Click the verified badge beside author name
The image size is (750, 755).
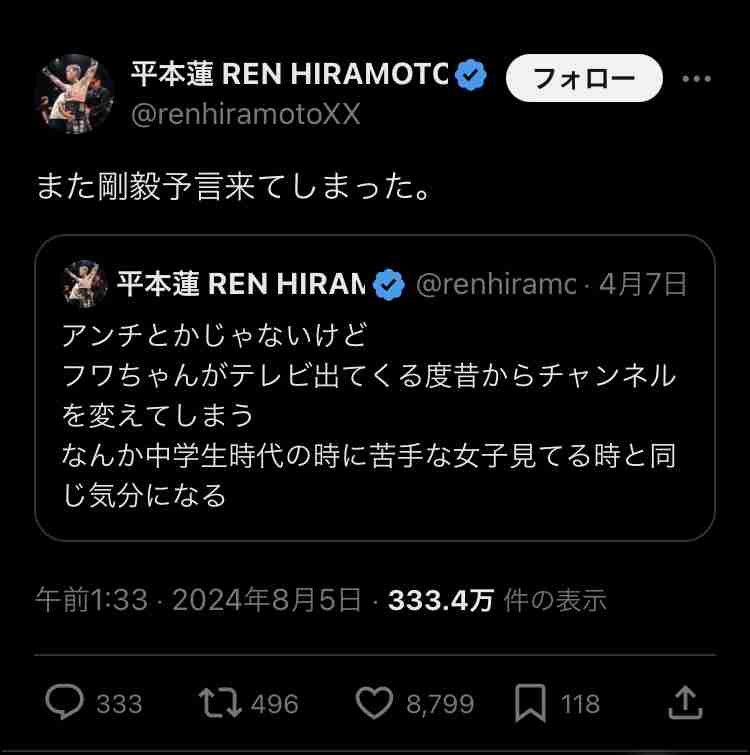pyautogui.click(x=472, y=75)
